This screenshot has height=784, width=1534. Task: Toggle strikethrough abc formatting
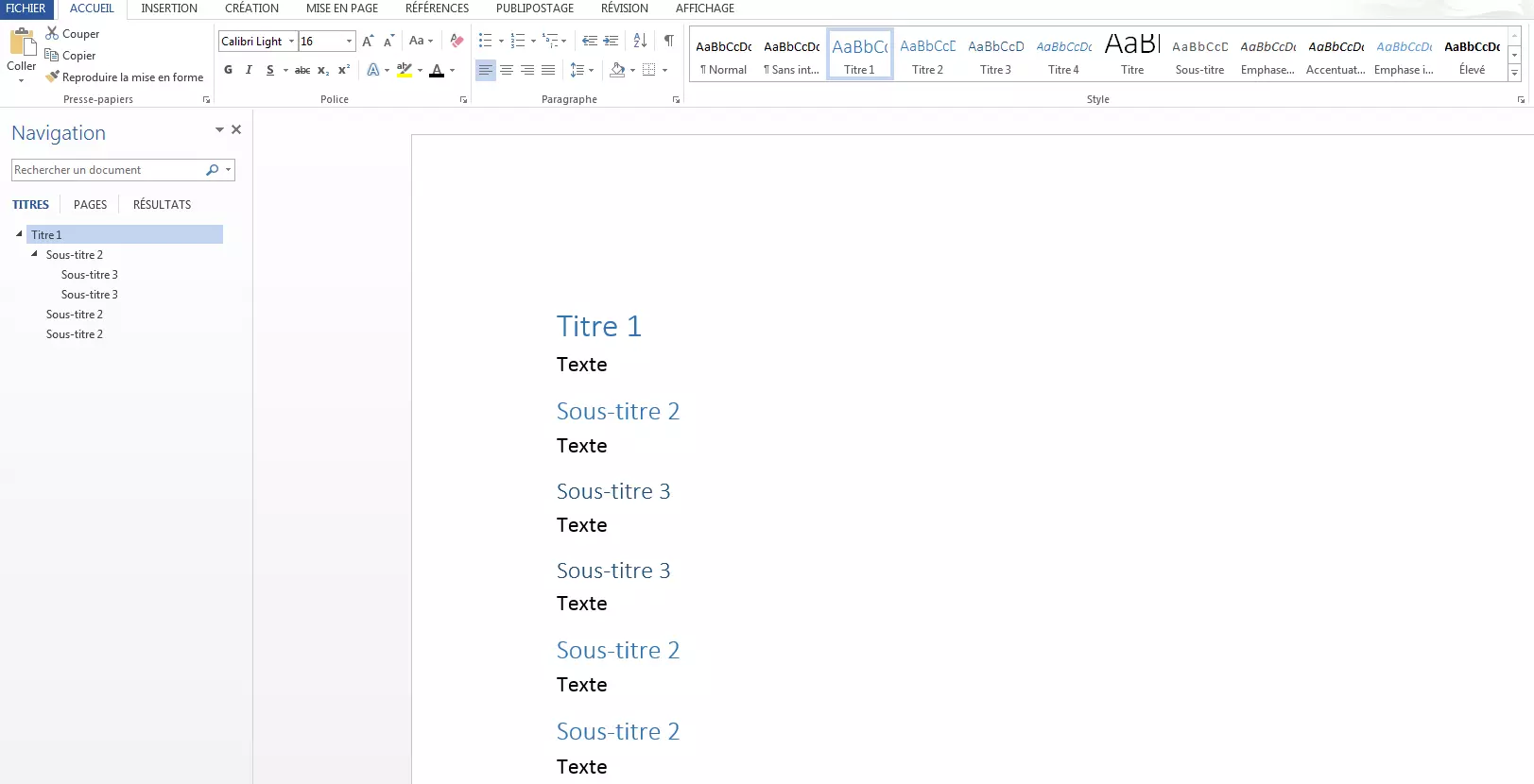tap(302, 70)
